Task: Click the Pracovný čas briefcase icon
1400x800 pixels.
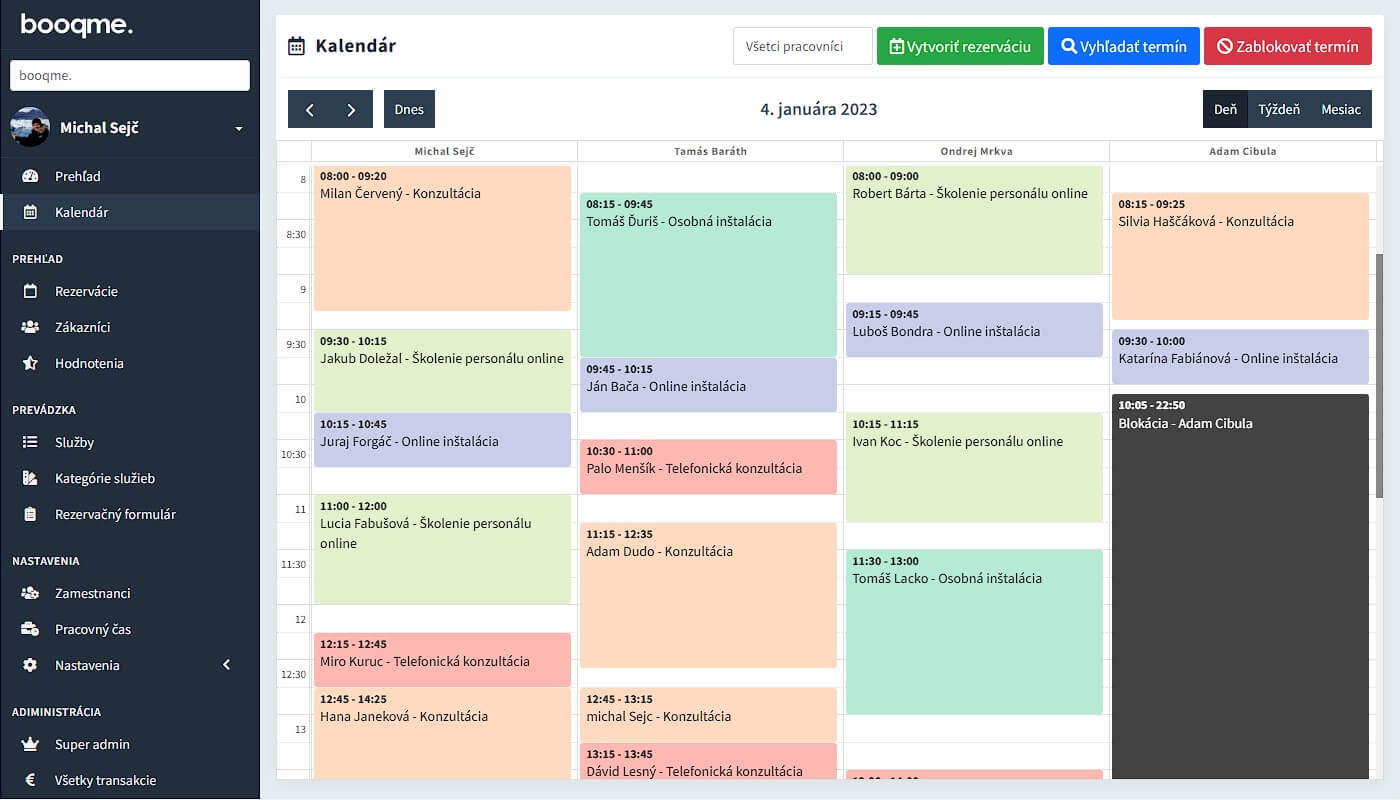Action: tap(30, 629)
